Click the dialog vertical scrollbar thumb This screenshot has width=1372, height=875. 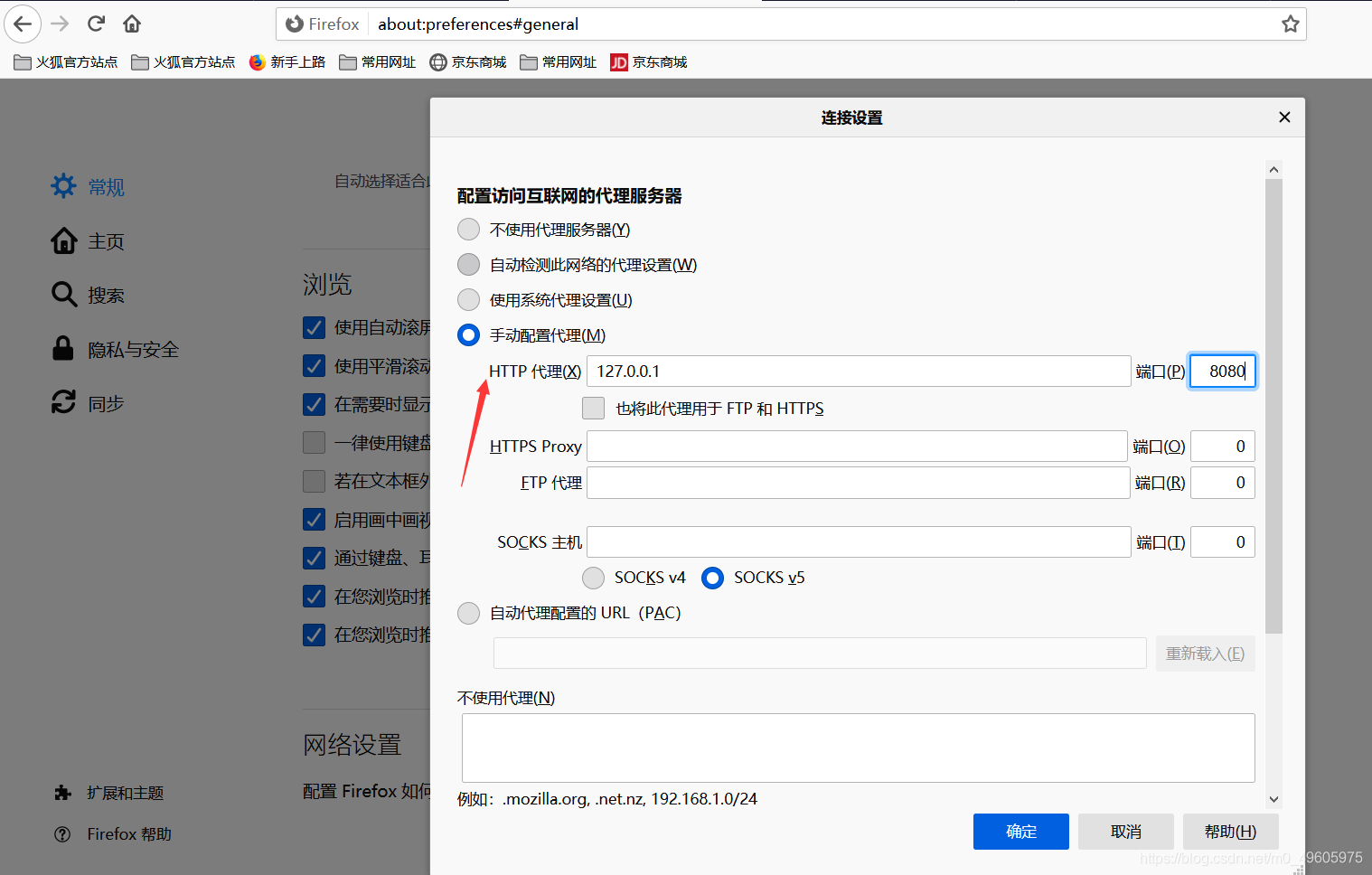1273,406
